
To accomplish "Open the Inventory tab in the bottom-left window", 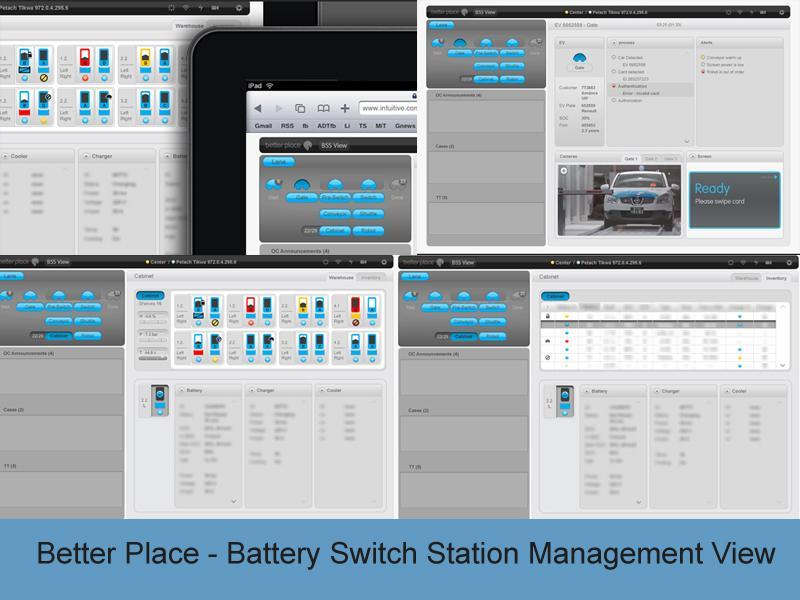I will [x=371, y=278].
